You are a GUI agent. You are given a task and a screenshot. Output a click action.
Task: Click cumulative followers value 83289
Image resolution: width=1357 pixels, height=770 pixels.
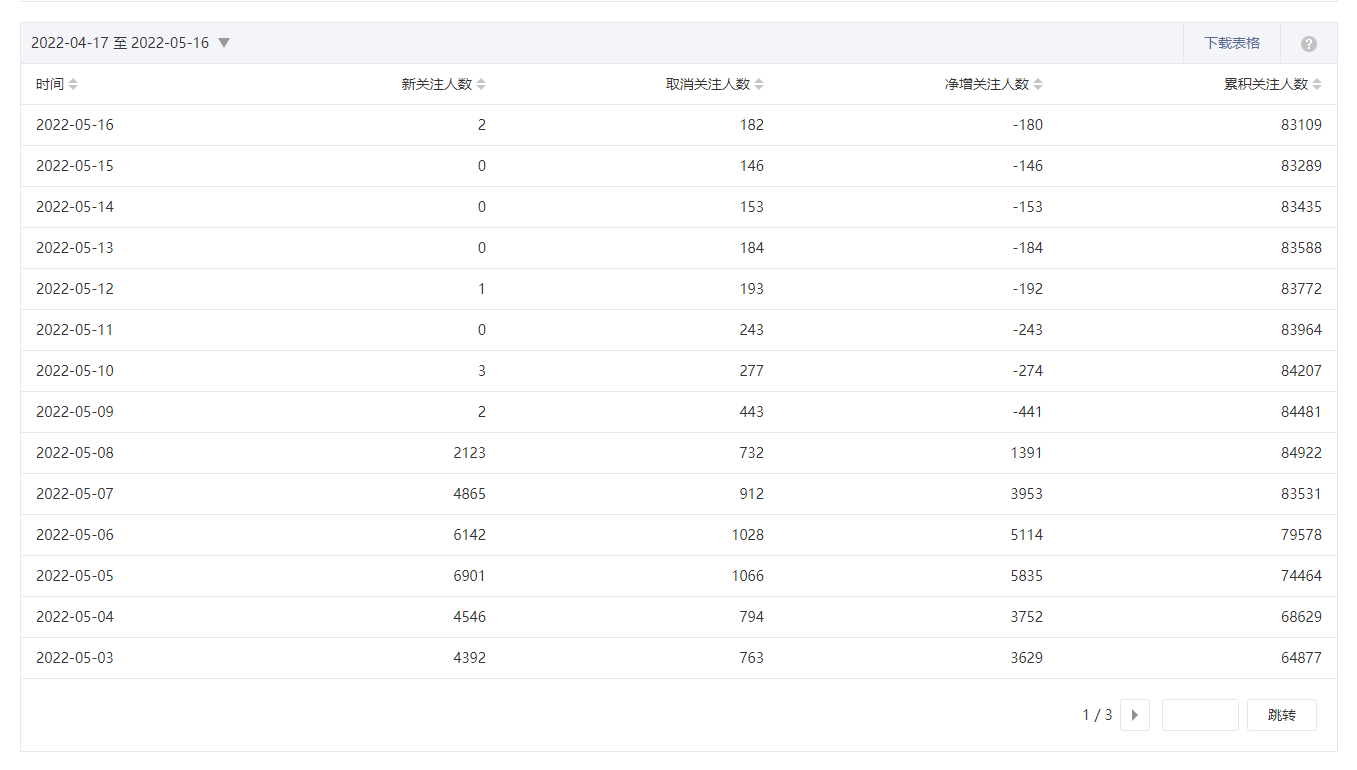point(1301,166)
